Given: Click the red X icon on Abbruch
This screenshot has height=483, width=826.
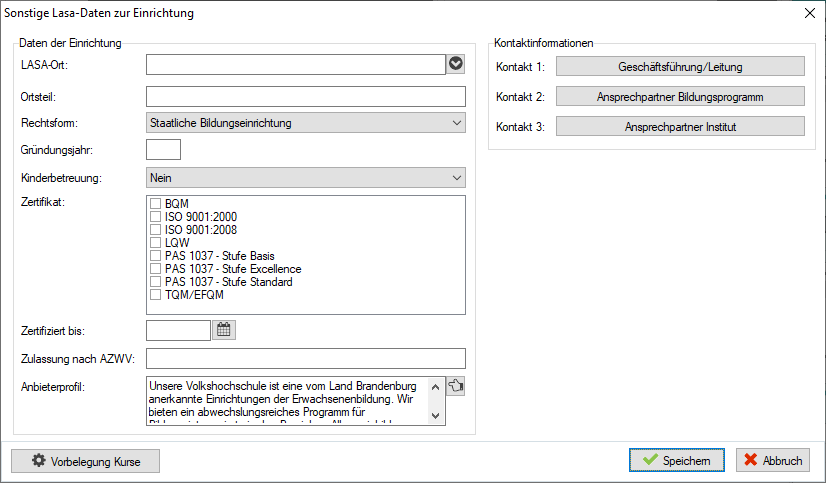Looking at the screenshot, I should coord(751,460).
